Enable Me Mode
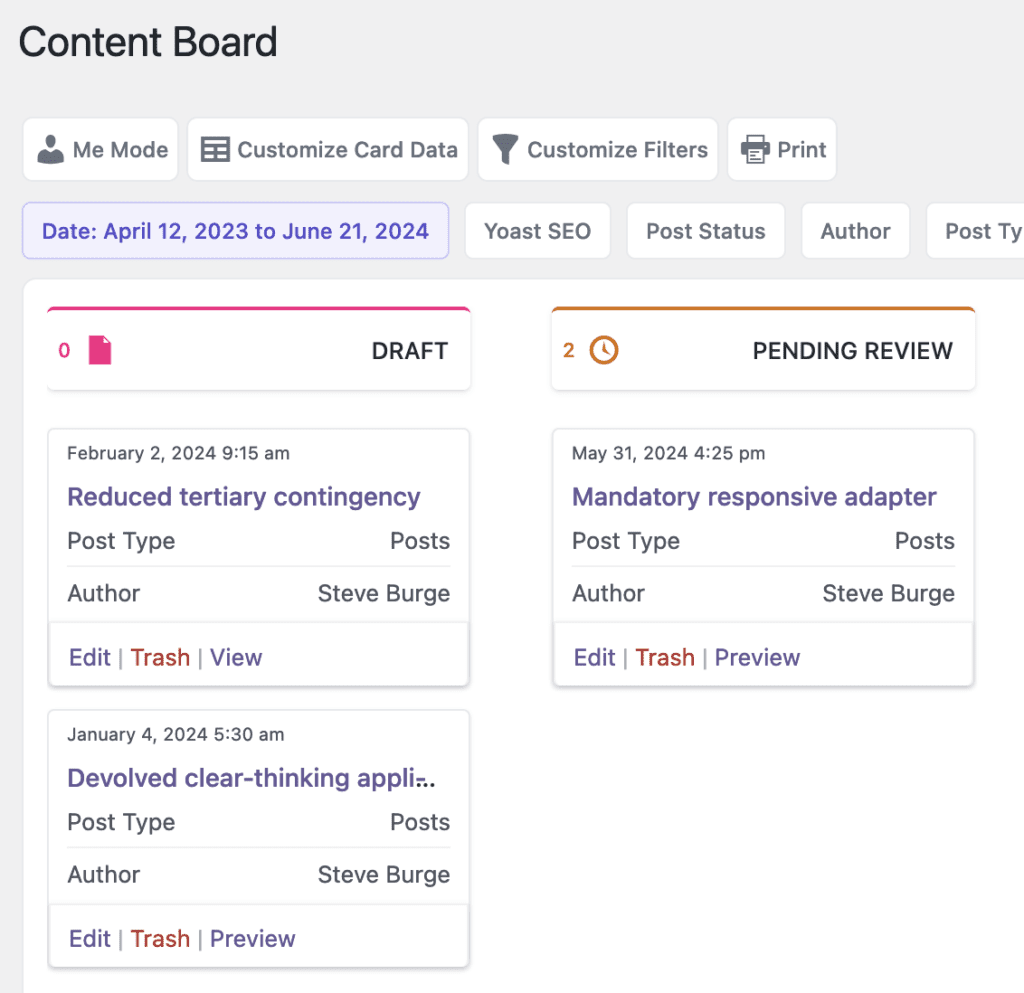The width and height of the screenshot is (1024, 993). tap(100, 149)
